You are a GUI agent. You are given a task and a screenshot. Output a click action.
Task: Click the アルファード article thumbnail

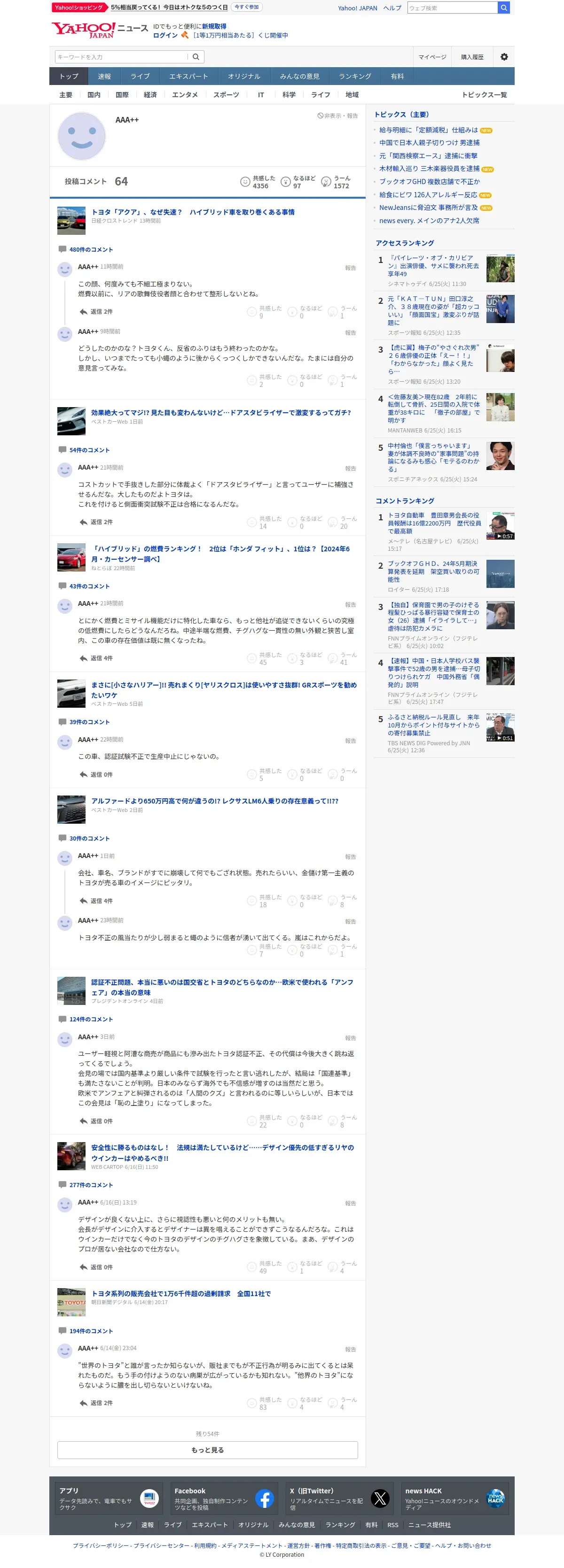coord(71,810)
